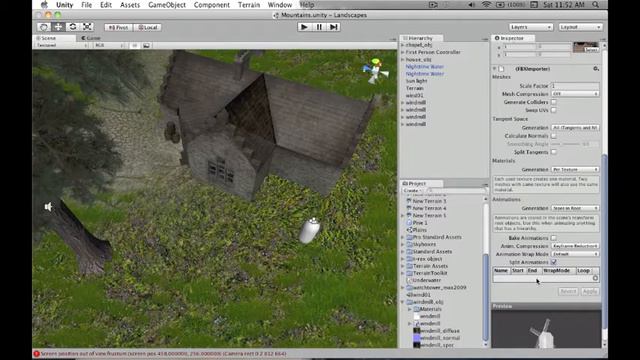Screen dimensions: 640x360
Task: Enable Split Tangents checkbox
Action: tap(554, 152)
